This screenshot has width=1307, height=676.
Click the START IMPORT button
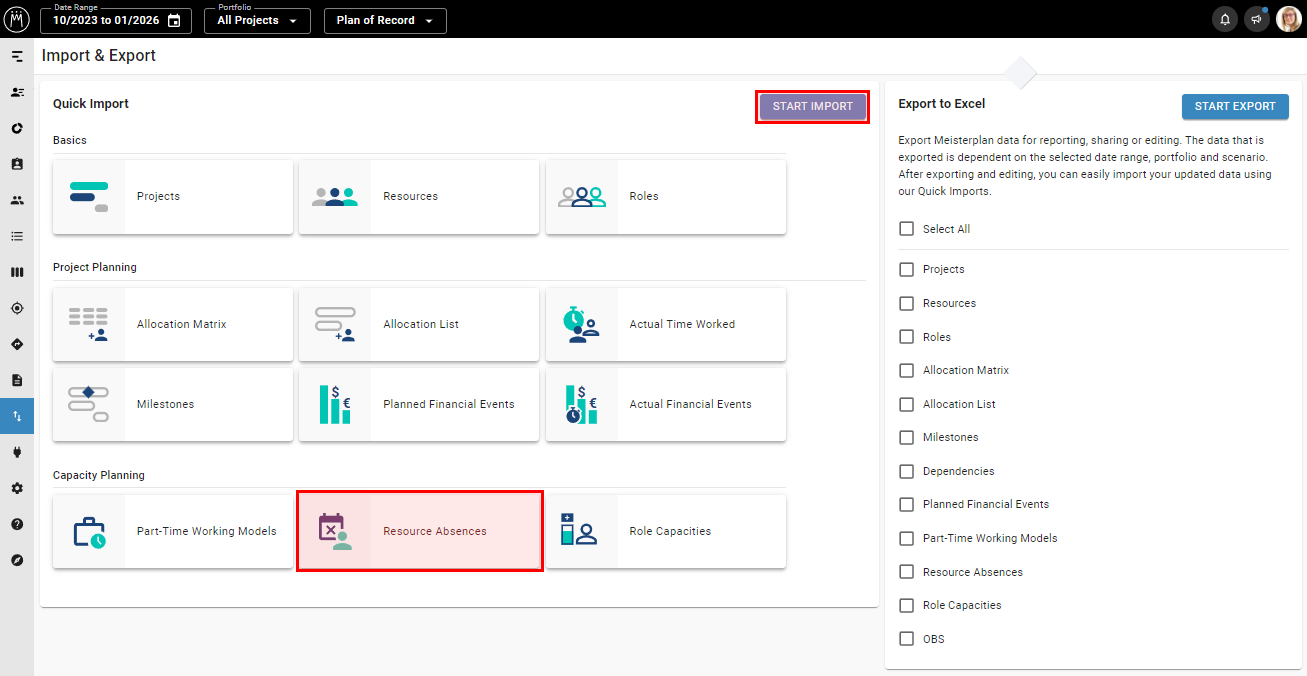[813, 106]
